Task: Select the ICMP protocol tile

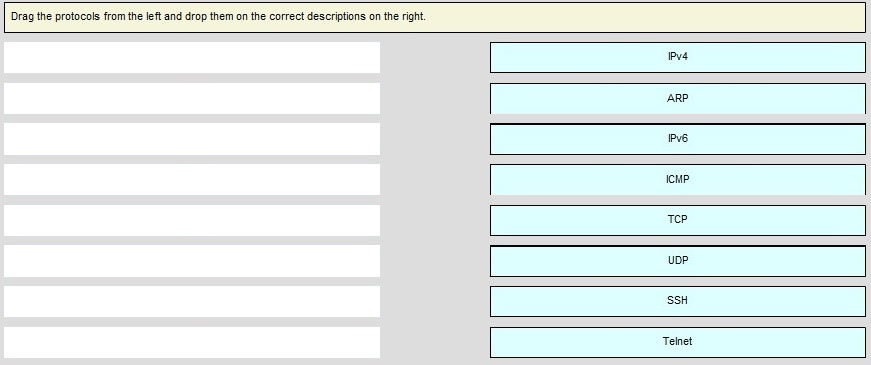Action: point(678,179)
